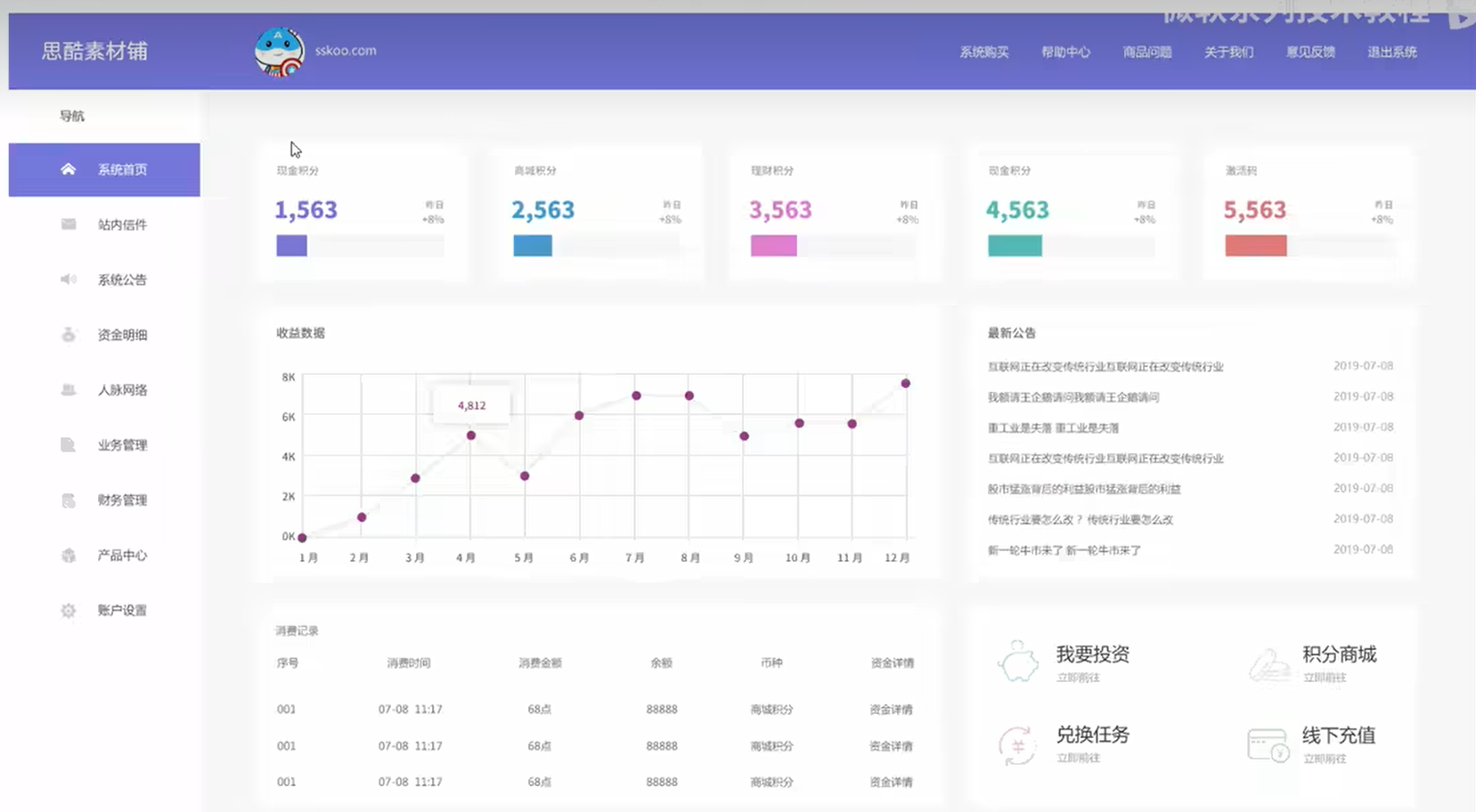Click the piggy bank icon for 我要投资

click(1017, 662)
